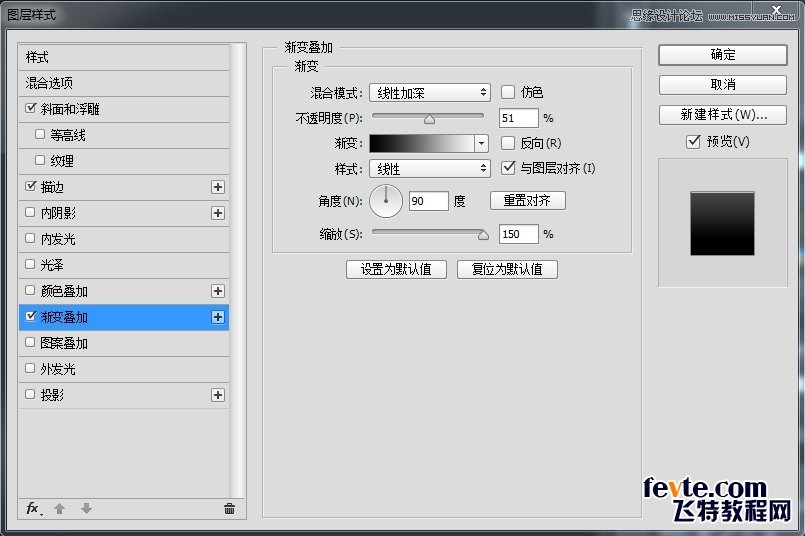This screenshot has width=805, height=536.
Task: Enable the 外发光 checkbox
Action: (x=30, y=368)
